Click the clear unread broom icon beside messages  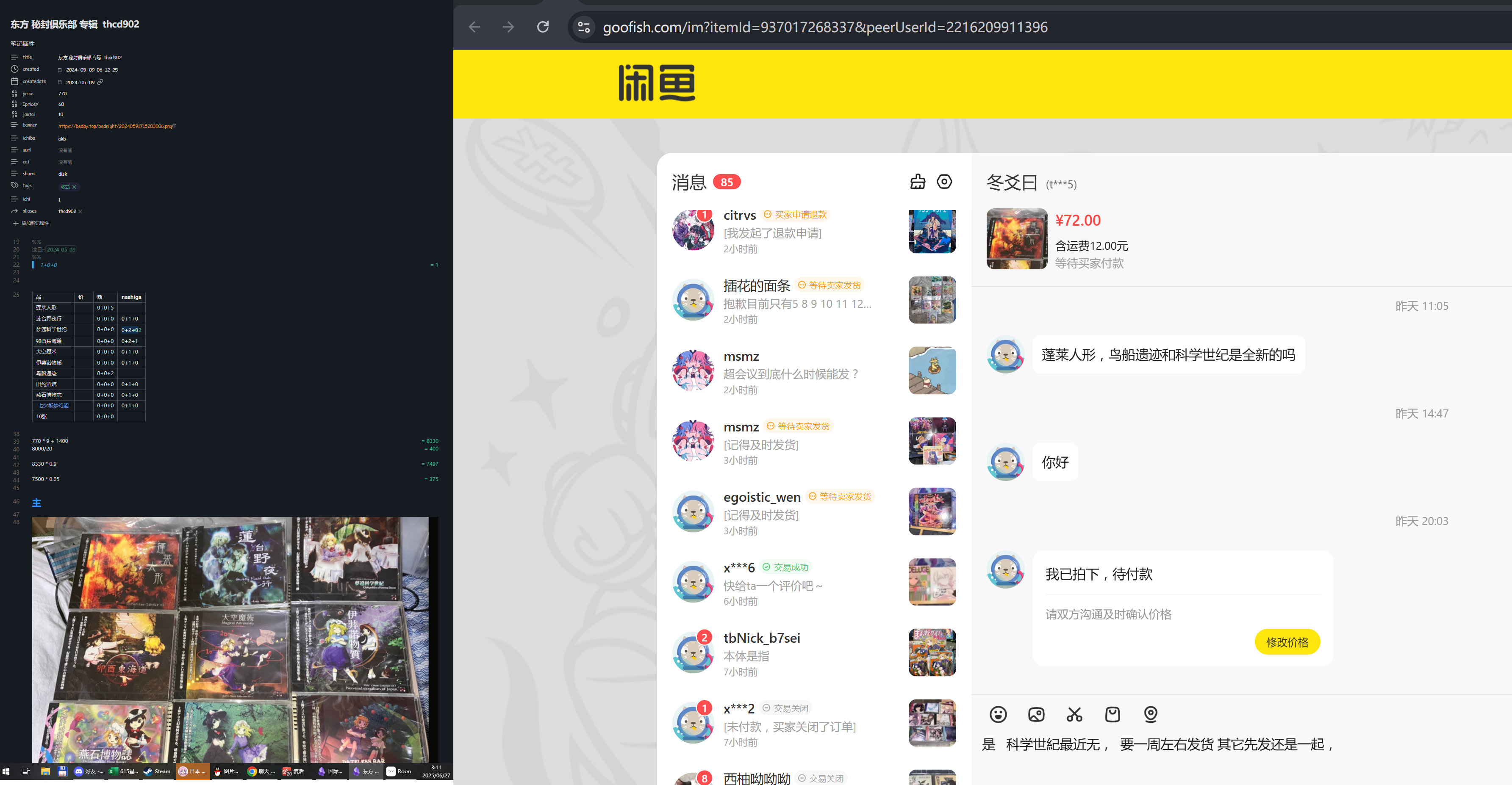918,182
